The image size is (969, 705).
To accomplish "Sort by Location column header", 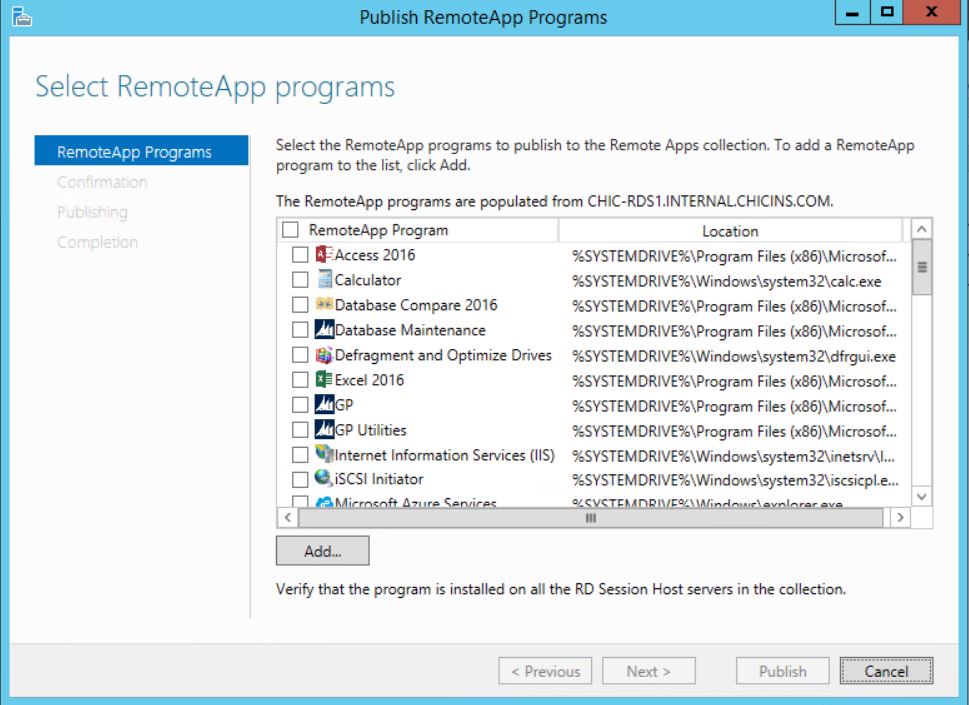I will 730,230.
